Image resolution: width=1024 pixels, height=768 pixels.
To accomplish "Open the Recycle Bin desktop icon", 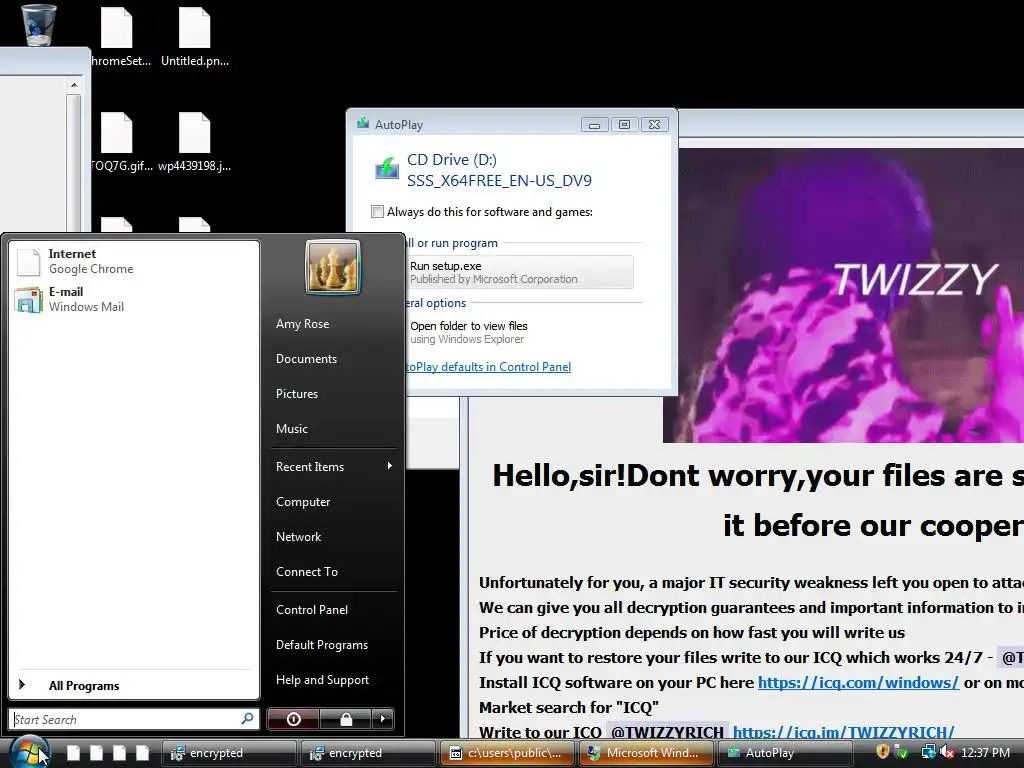I will [x=39, y=25].
